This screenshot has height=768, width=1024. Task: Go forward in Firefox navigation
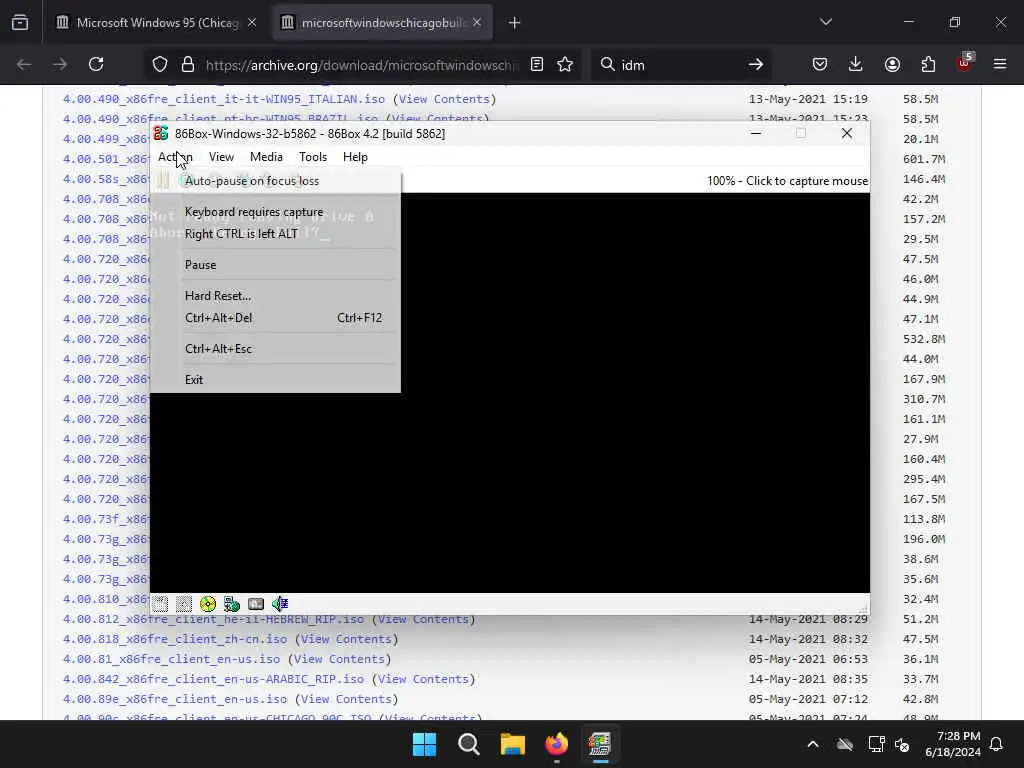(59, 64)
